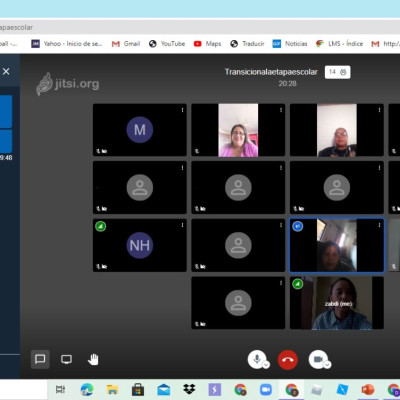Open Zoom from the Windows taskbar
The width and height of the screenshot is (400, 400).
266,389
